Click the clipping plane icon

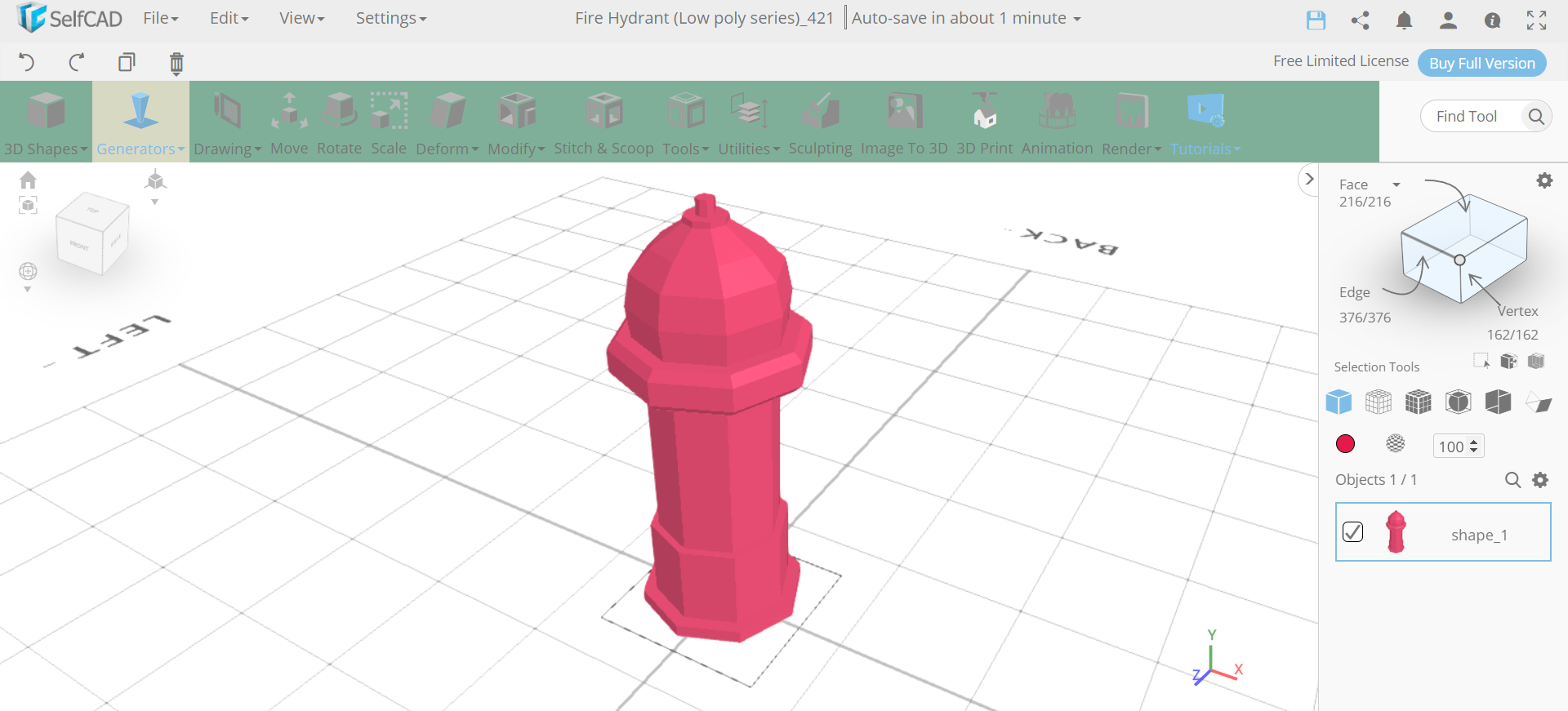click(x=1539, y=402)
